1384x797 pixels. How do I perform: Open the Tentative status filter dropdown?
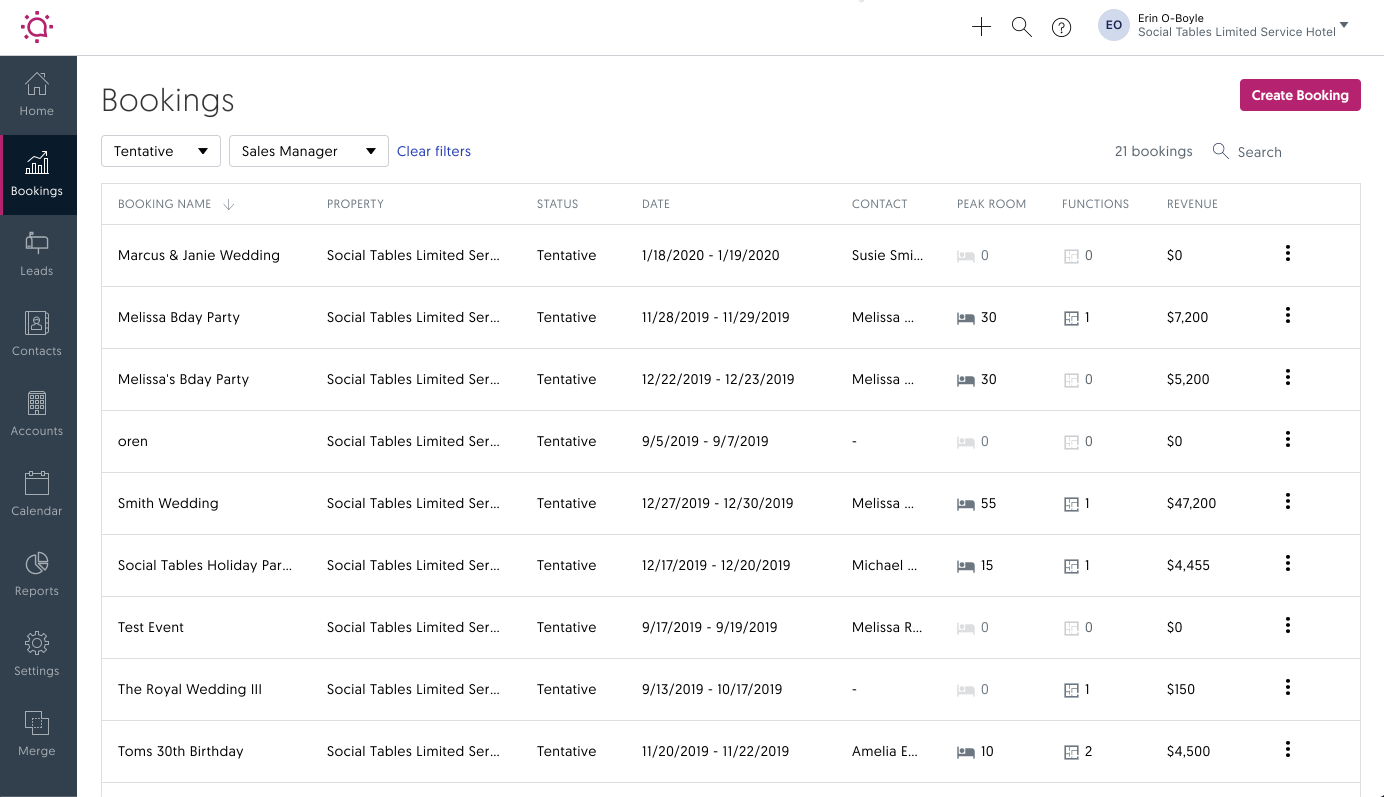[160, 151]
